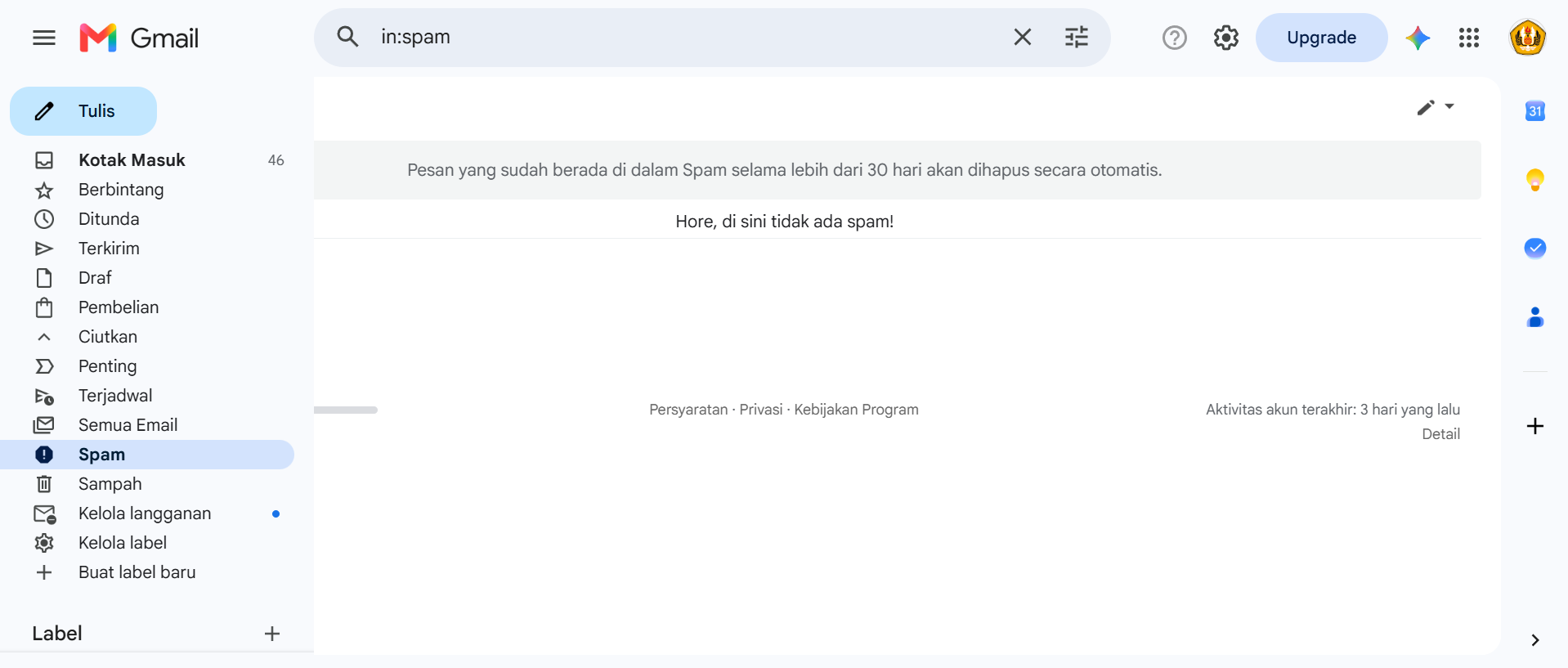
Task: Open the account profile avatar
Action: [1526, 38]
